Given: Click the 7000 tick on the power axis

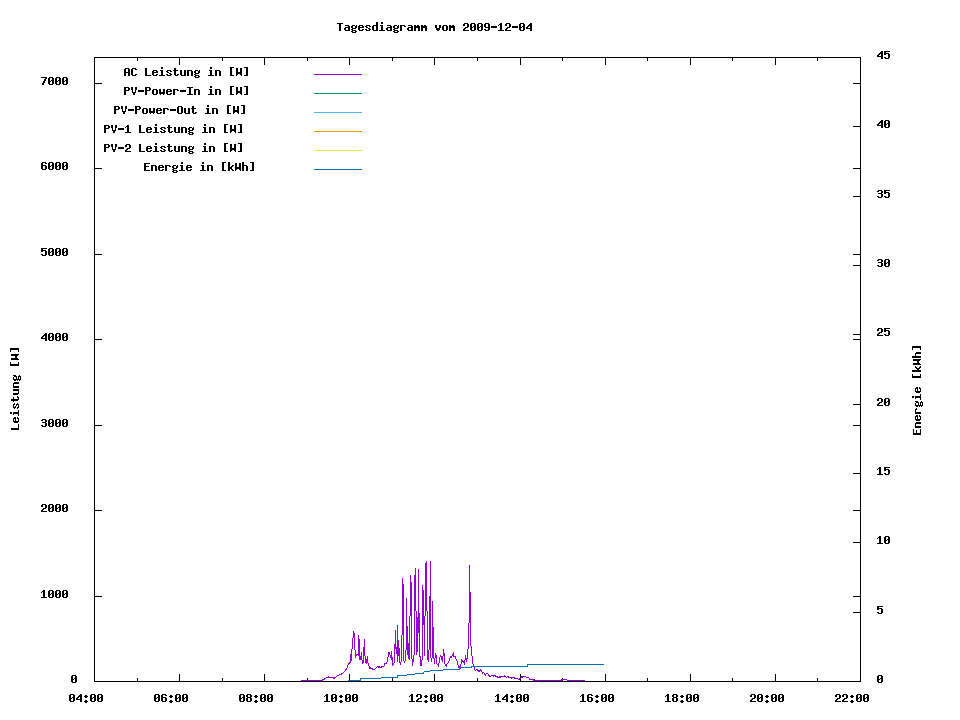Looking at the screenshot, I should (54, 81).
